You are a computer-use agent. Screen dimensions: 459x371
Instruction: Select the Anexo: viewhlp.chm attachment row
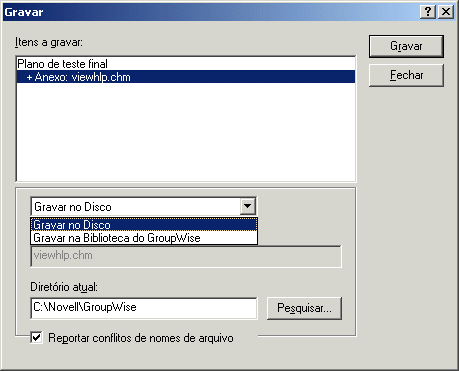coord(186,77)
